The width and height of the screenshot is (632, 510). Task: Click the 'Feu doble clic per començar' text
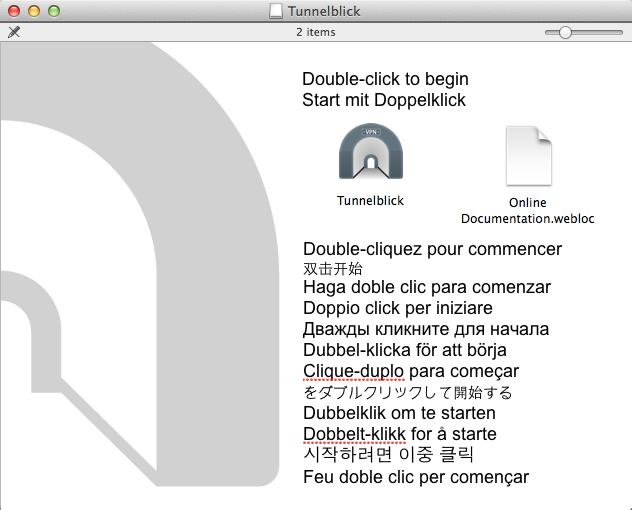(416, 477)
